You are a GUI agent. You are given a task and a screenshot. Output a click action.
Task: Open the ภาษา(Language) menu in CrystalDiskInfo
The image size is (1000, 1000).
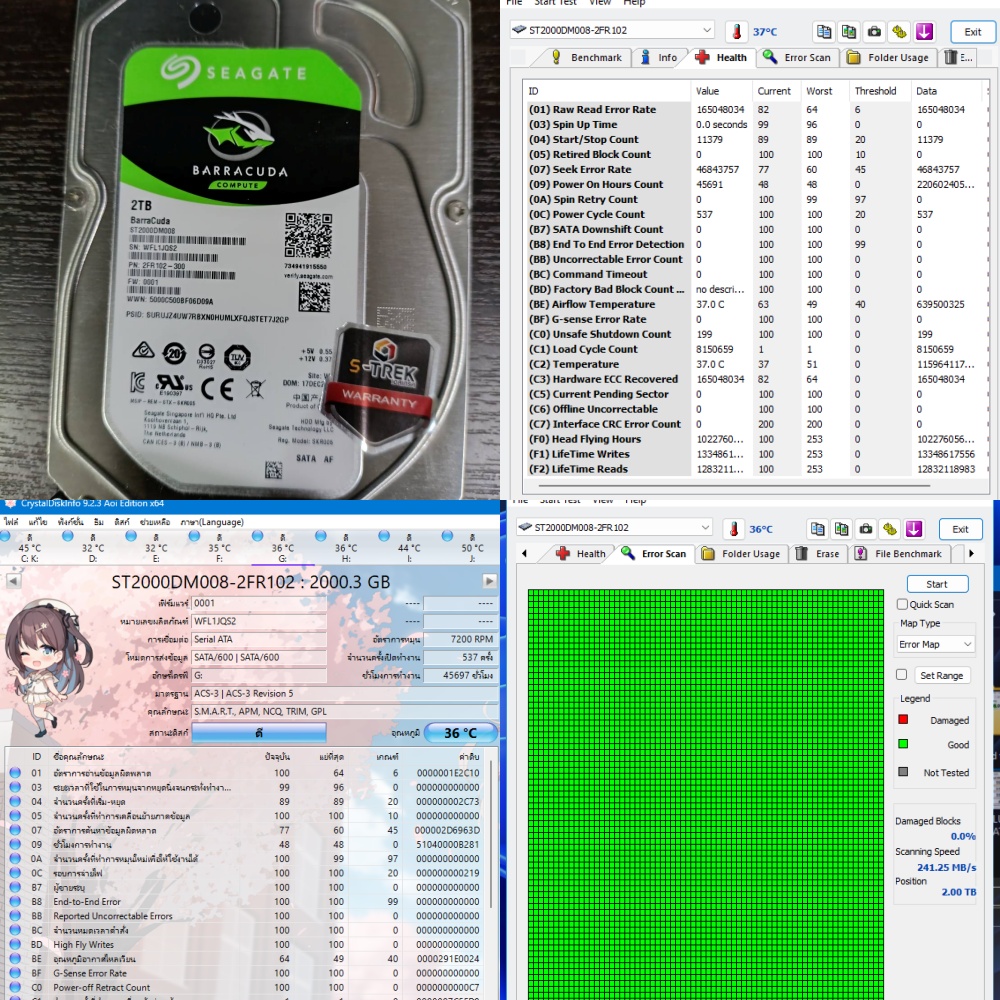coord(212,522)
